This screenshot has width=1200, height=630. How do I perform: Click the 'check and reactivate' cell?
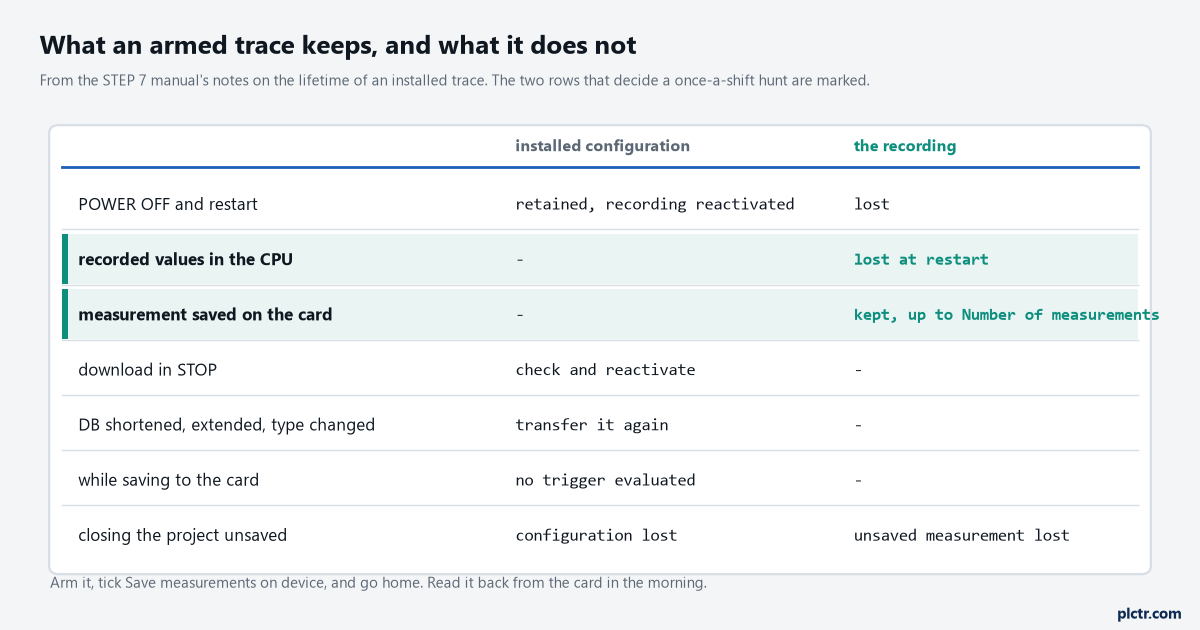click(x=605, y=369)
